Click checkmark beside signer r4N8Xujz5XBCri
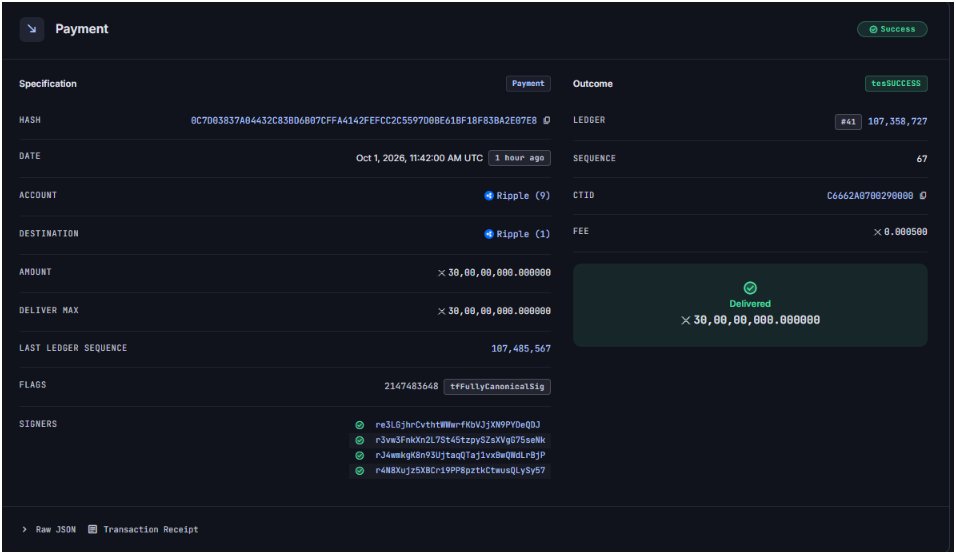The width and height of the screenshot is (956, 554). click(x=360, y=471)
